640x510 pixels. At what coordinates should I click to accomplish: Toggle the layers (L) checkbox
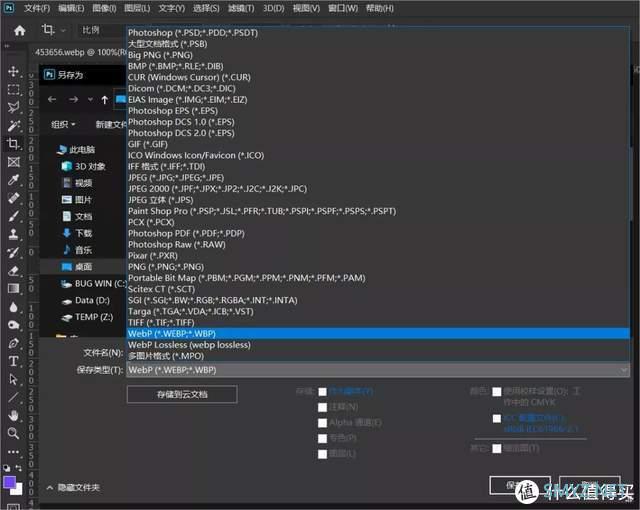322,454
